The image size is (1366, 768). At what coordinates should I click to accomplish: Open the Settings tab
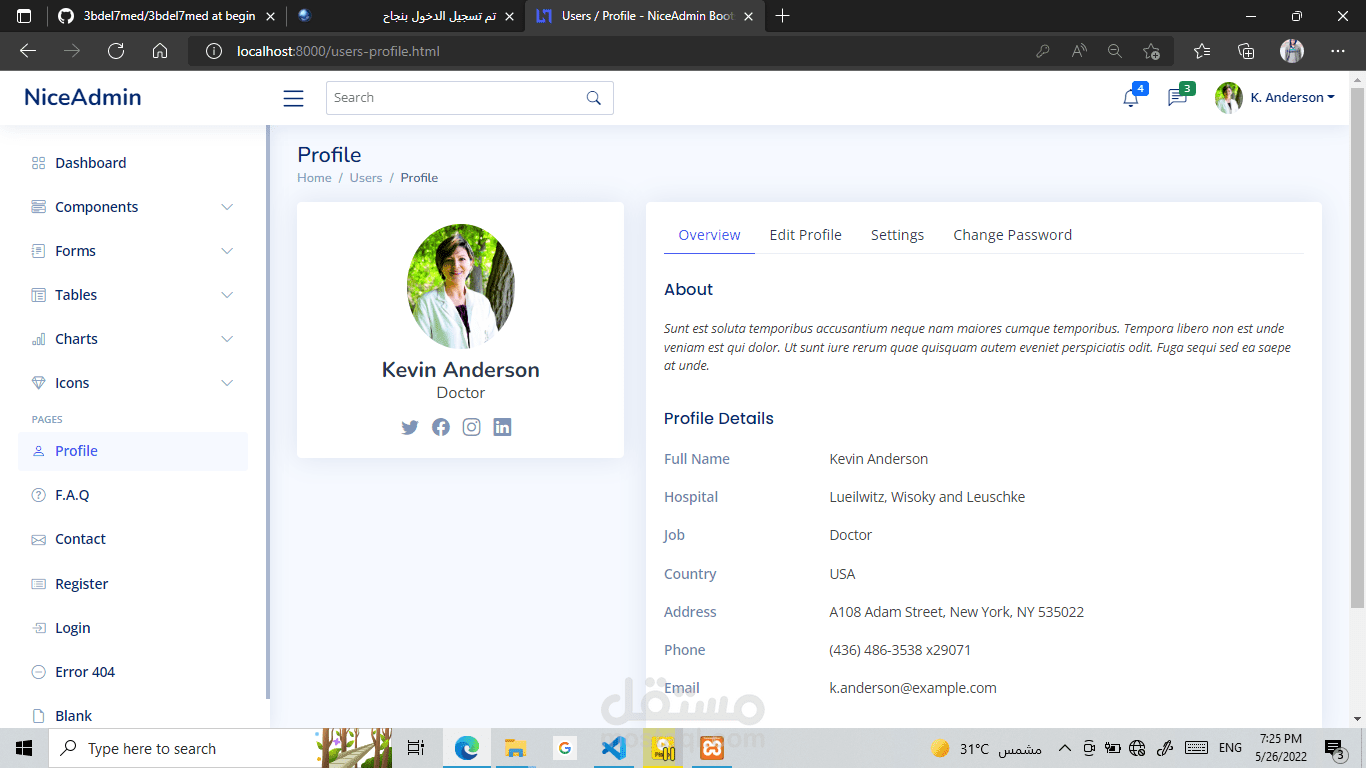[x=897, y=235]
